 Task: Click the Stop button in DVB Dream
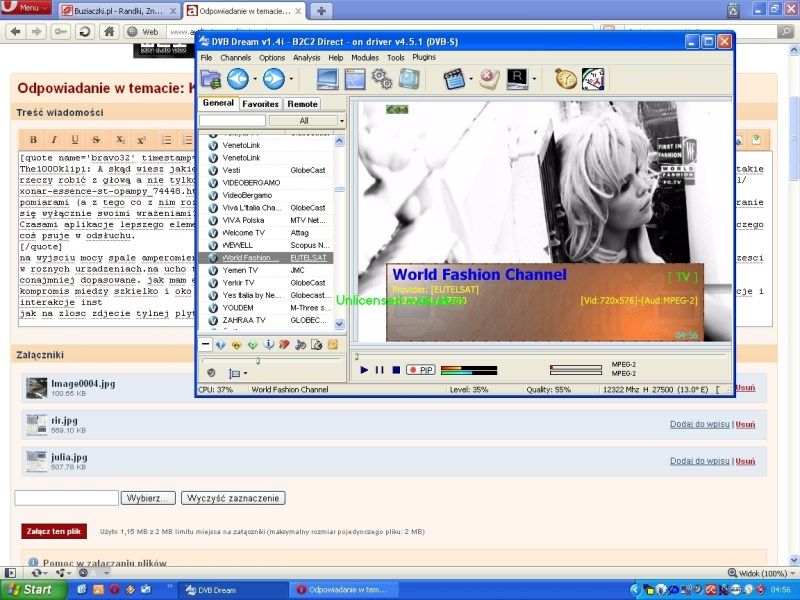tap(396, 370)
